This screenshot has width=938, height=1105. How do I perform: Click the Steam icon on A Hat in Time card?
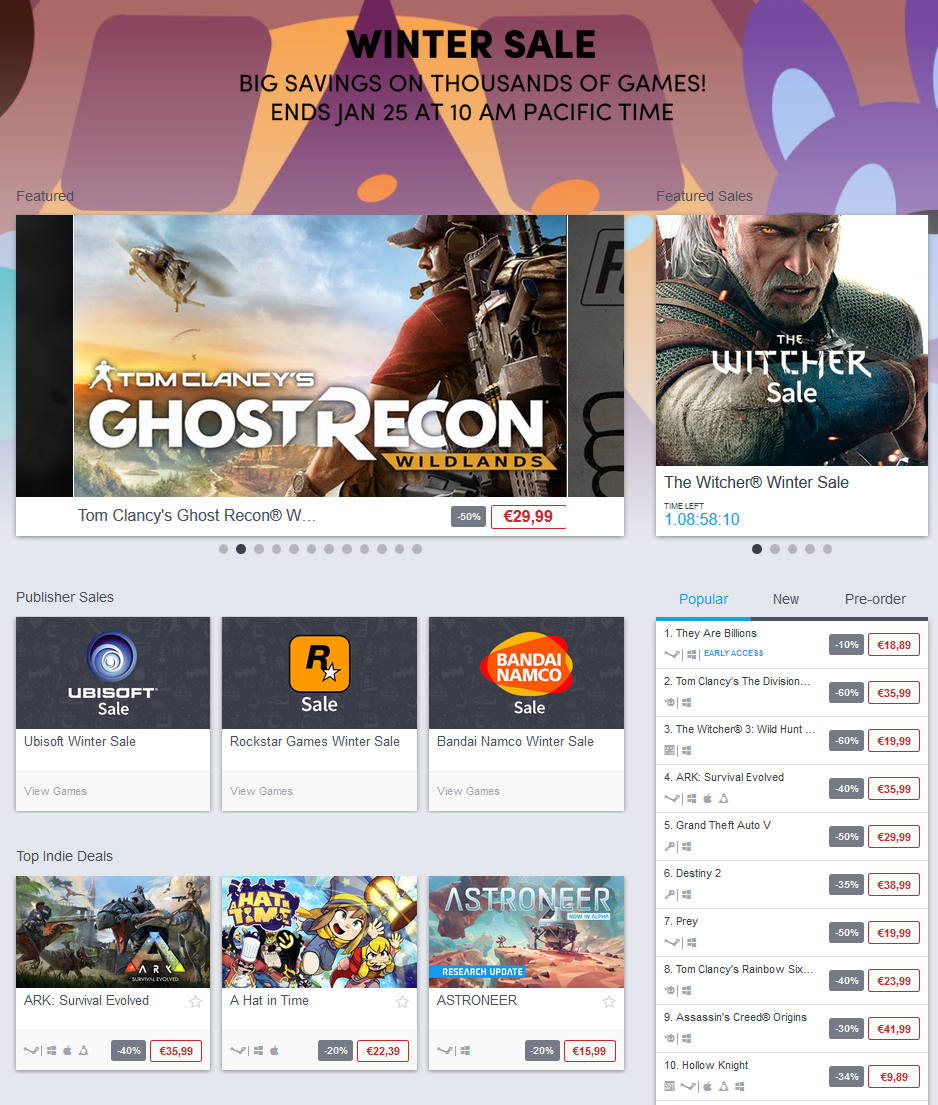[x=237, y=1051]
